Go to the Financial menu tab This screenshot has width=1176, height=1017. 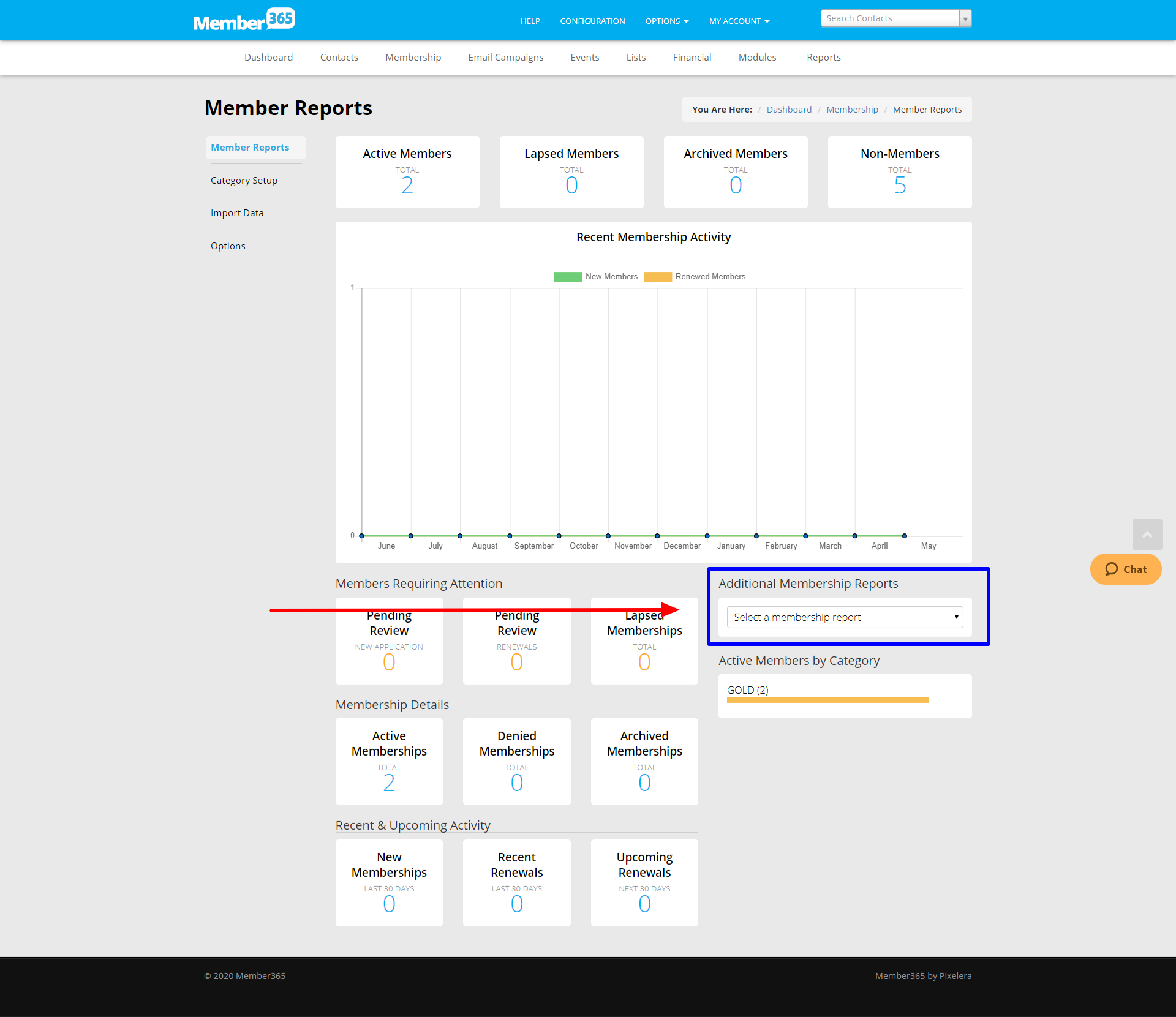pyautogui.click(x=692, y=58)
